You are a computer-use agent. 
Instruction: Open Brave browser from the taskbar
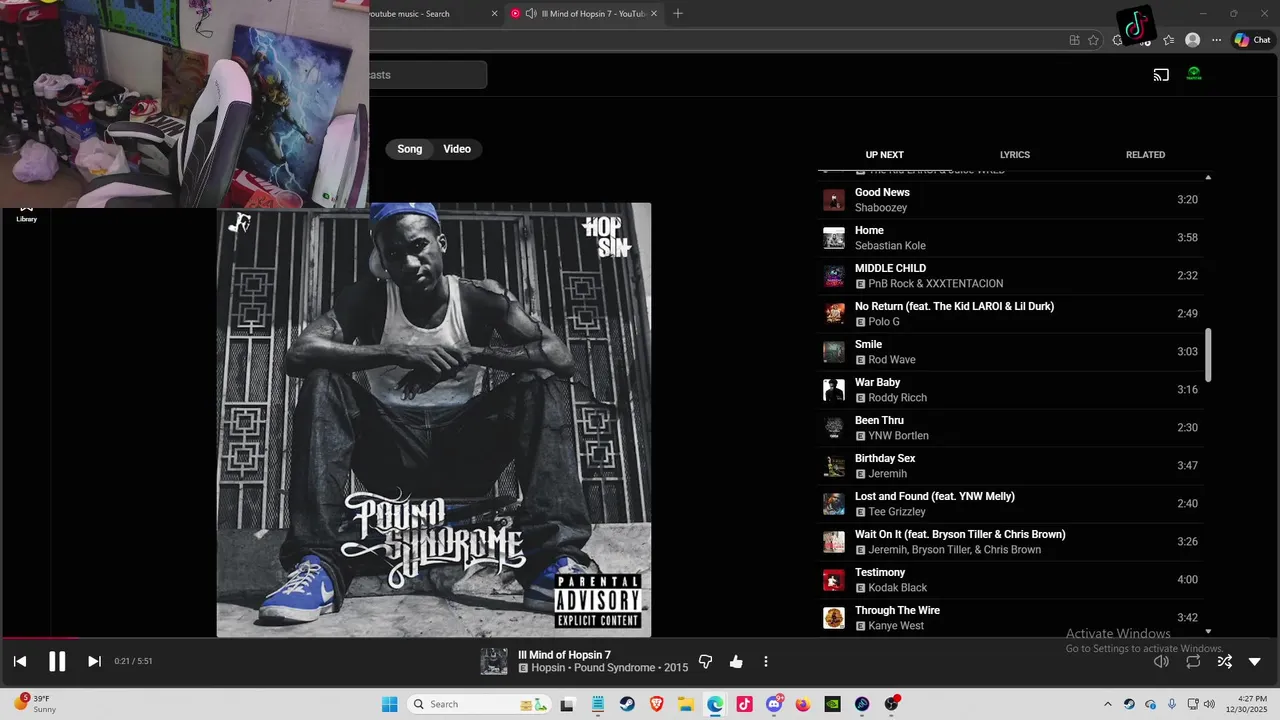656,704
